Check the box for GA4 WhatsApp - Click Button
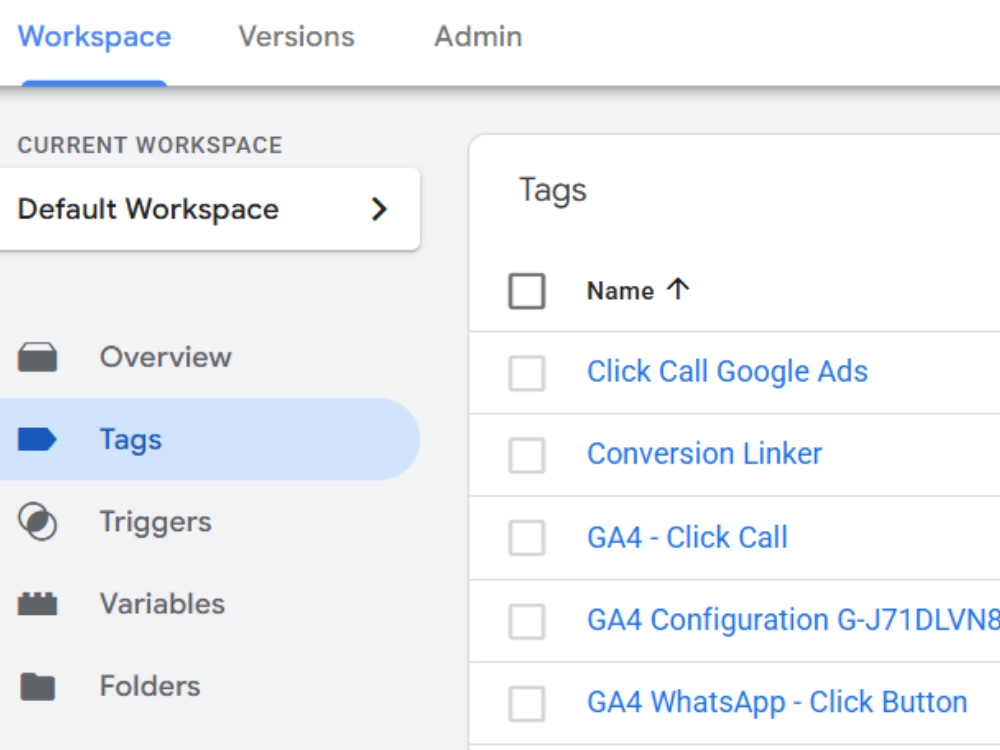This screenshot has width=1000, height=750. 527,703
